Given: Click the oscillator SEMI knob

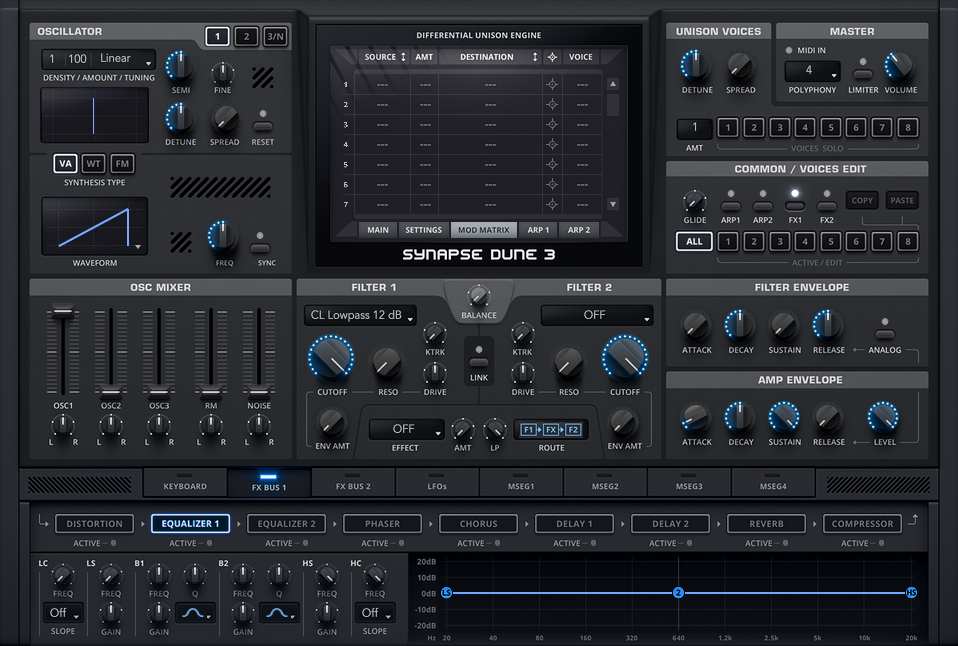Looking at the screenshot, I should [x=180, y=67].
